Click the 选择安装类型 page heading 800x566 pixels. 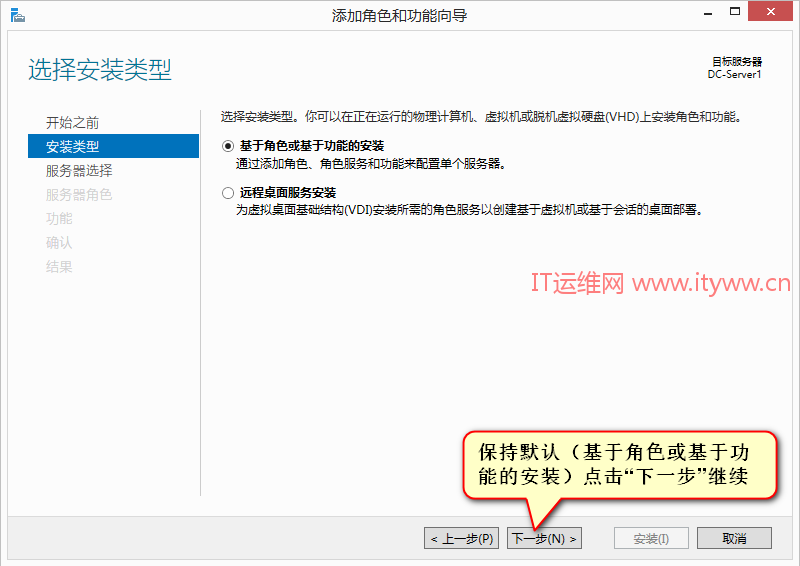[100, 69]
